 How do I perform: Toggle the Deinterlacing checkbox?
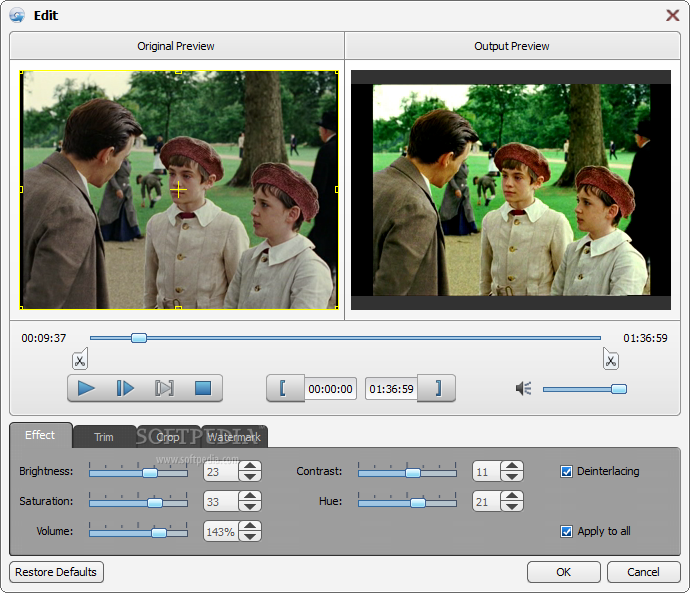point(566,472)
